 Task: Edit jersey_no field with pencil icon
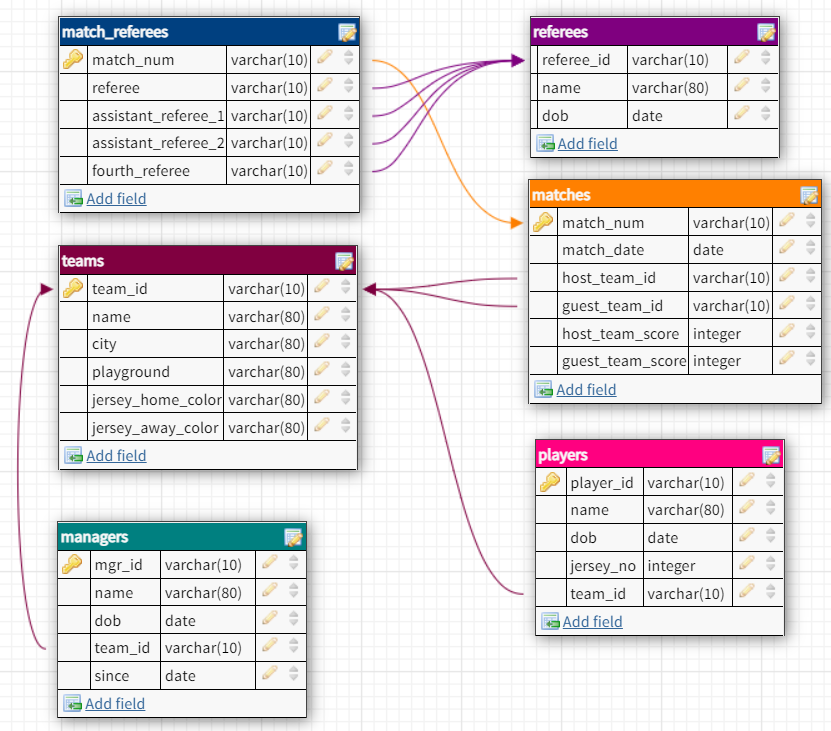tap(747, 563)
